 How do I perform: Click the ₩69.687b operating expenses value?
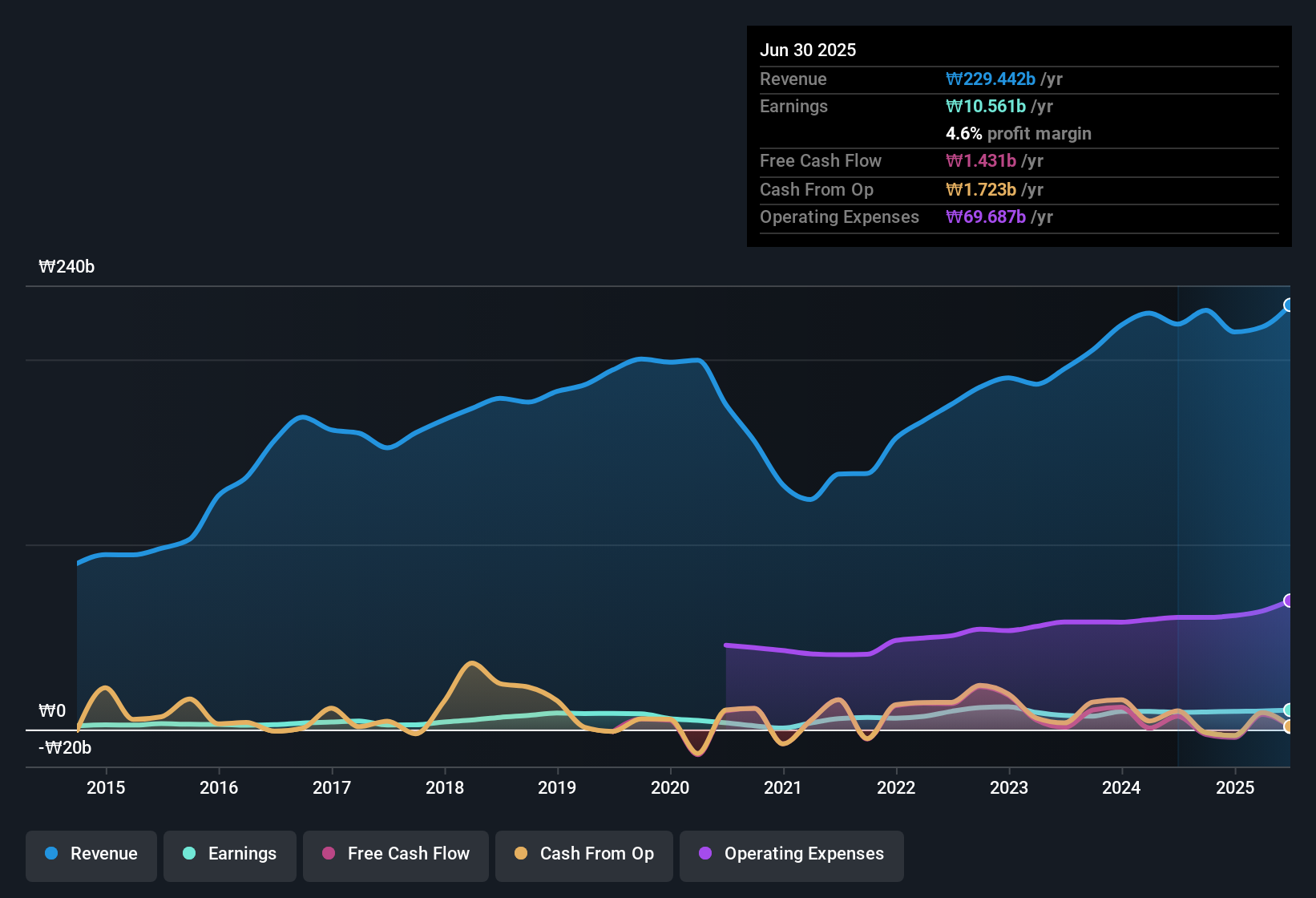point(986,216)
